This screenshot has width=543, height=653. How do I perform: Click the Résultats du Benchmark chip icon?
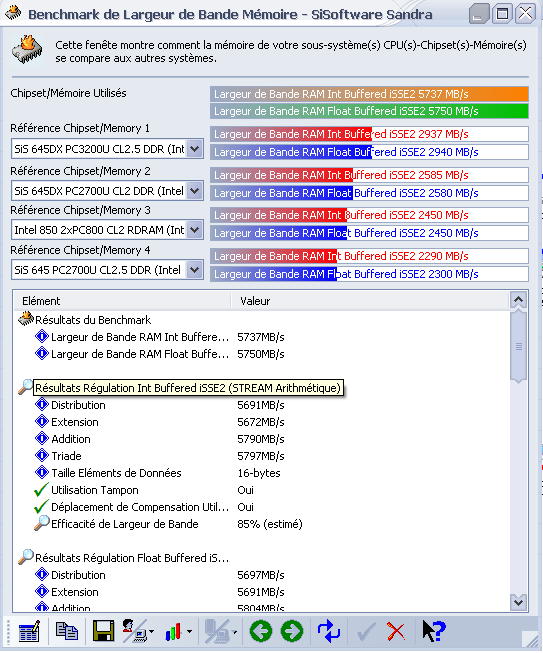click(26, 319)
